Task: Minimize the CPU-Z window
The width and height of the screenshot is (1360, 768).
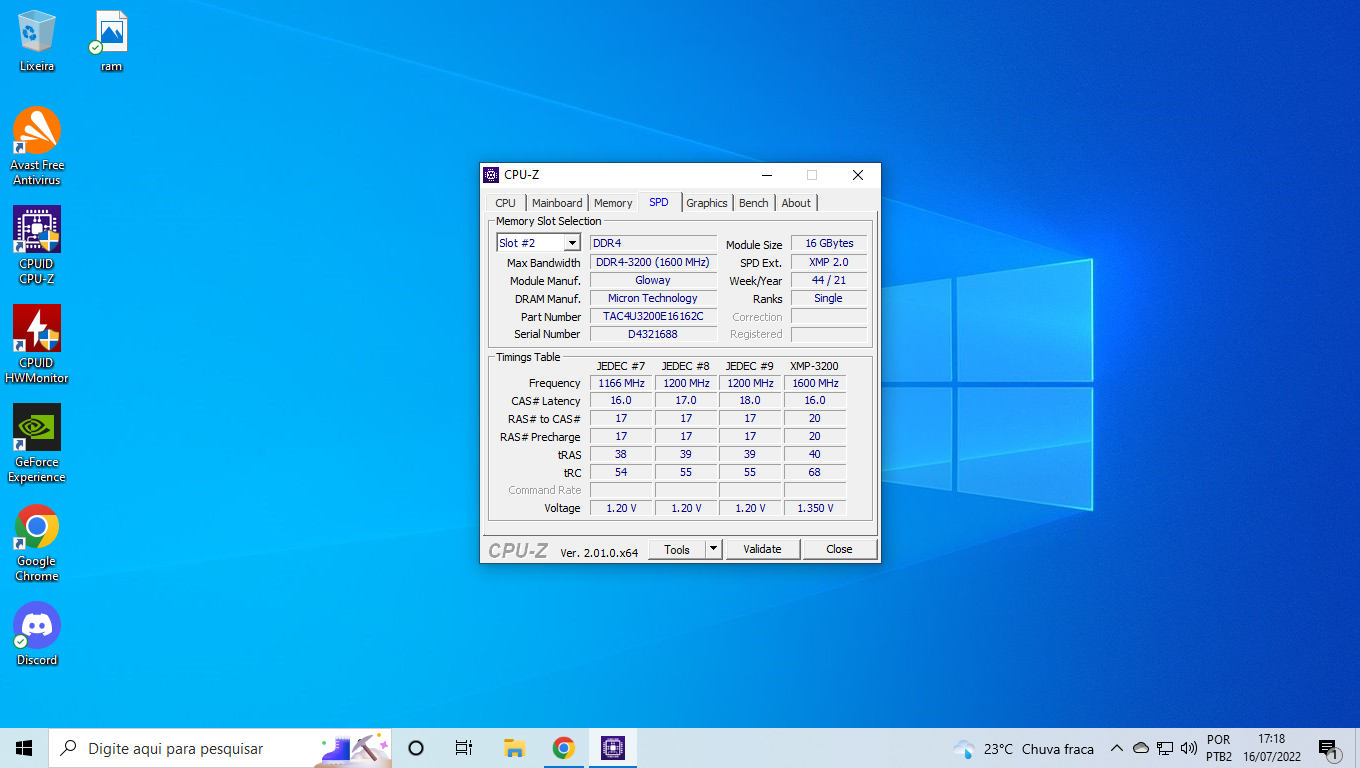Action: click(766, 175)
